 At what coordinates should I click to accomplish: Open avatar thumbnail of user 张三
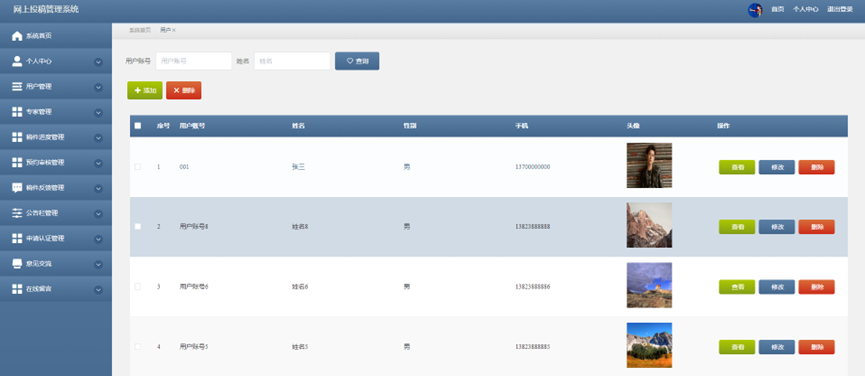649,165
